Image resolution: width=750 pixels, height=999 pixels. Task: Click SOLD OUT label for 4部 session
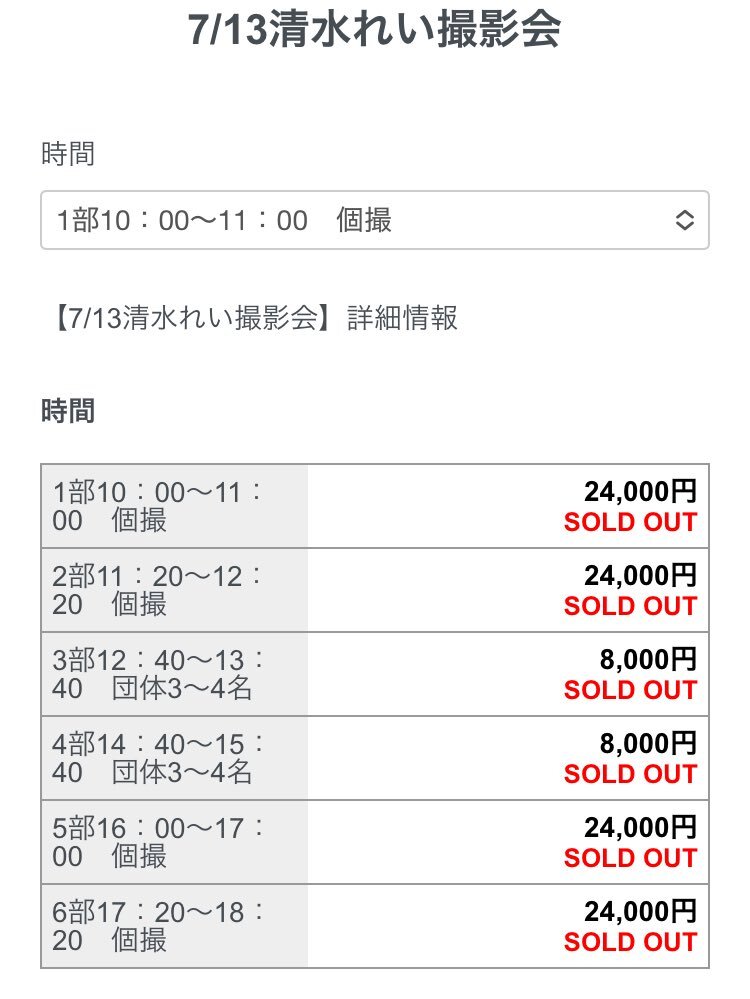pos(630,775)
